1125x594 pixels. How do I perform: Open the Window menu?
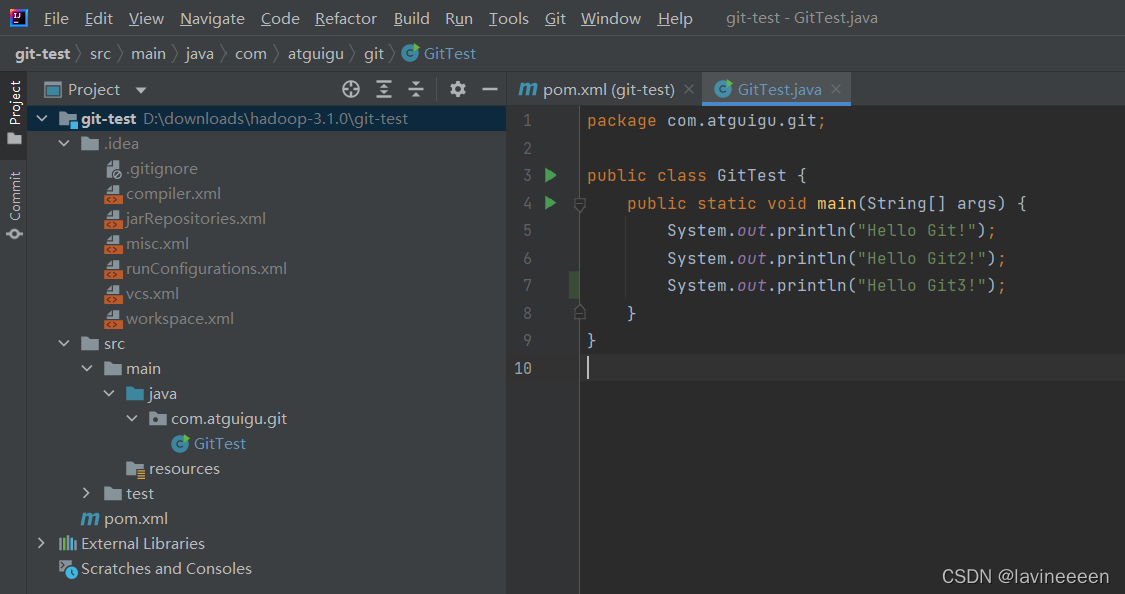point(611,19)
